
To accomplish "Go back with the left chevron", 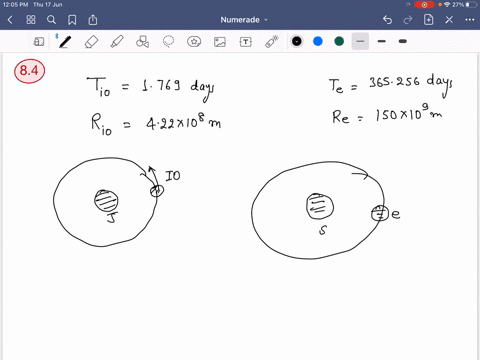I will (10, 20).
